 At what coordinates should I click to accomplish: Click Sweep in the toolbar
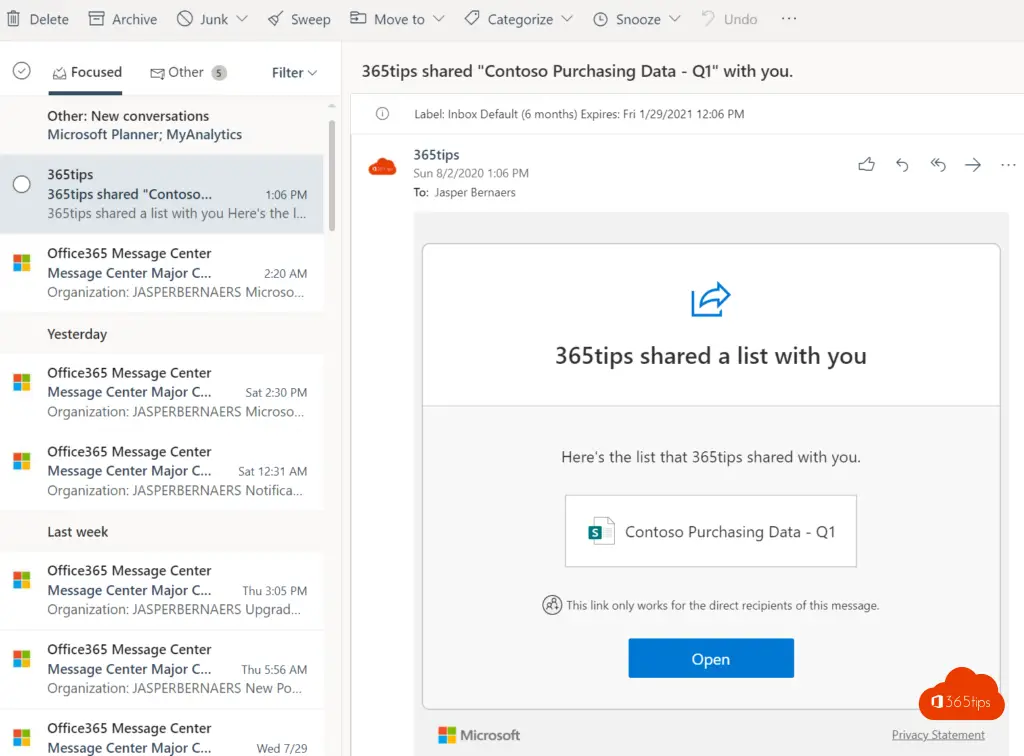point(299,19)
